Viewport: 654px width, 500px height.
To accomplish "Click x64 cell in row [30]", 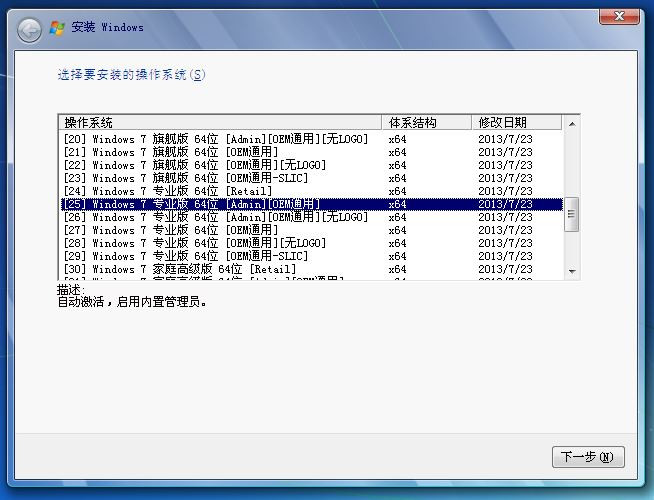I will 397,269.
